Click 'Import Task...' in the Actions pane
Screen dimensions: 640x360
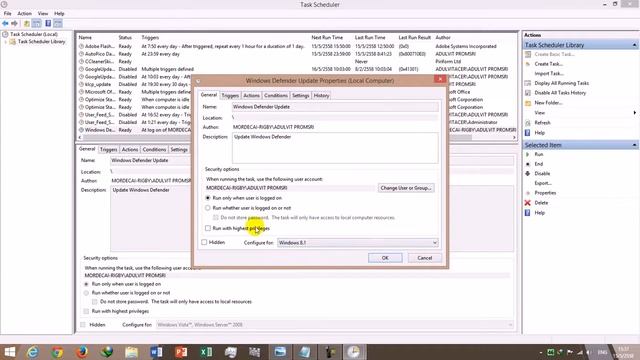(549, 73)
